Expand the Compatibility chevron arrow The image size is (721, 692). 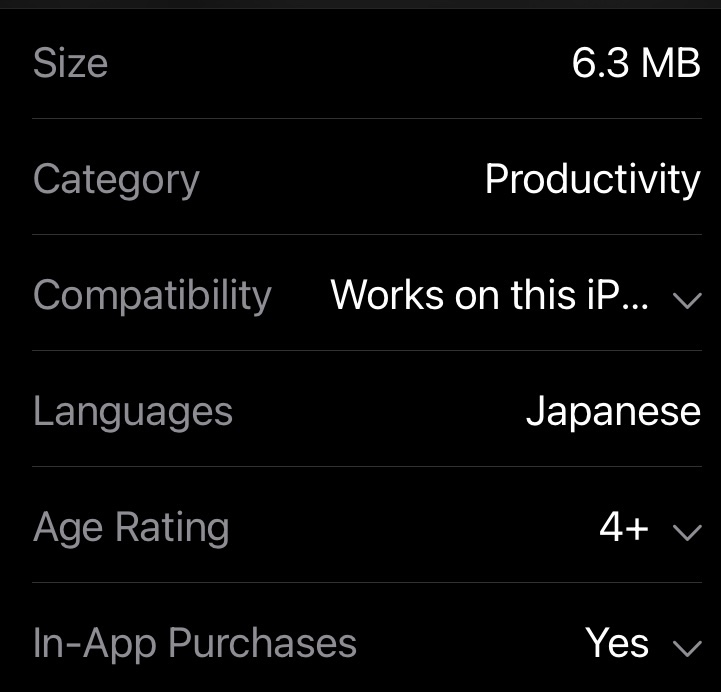tap(687, 299)
